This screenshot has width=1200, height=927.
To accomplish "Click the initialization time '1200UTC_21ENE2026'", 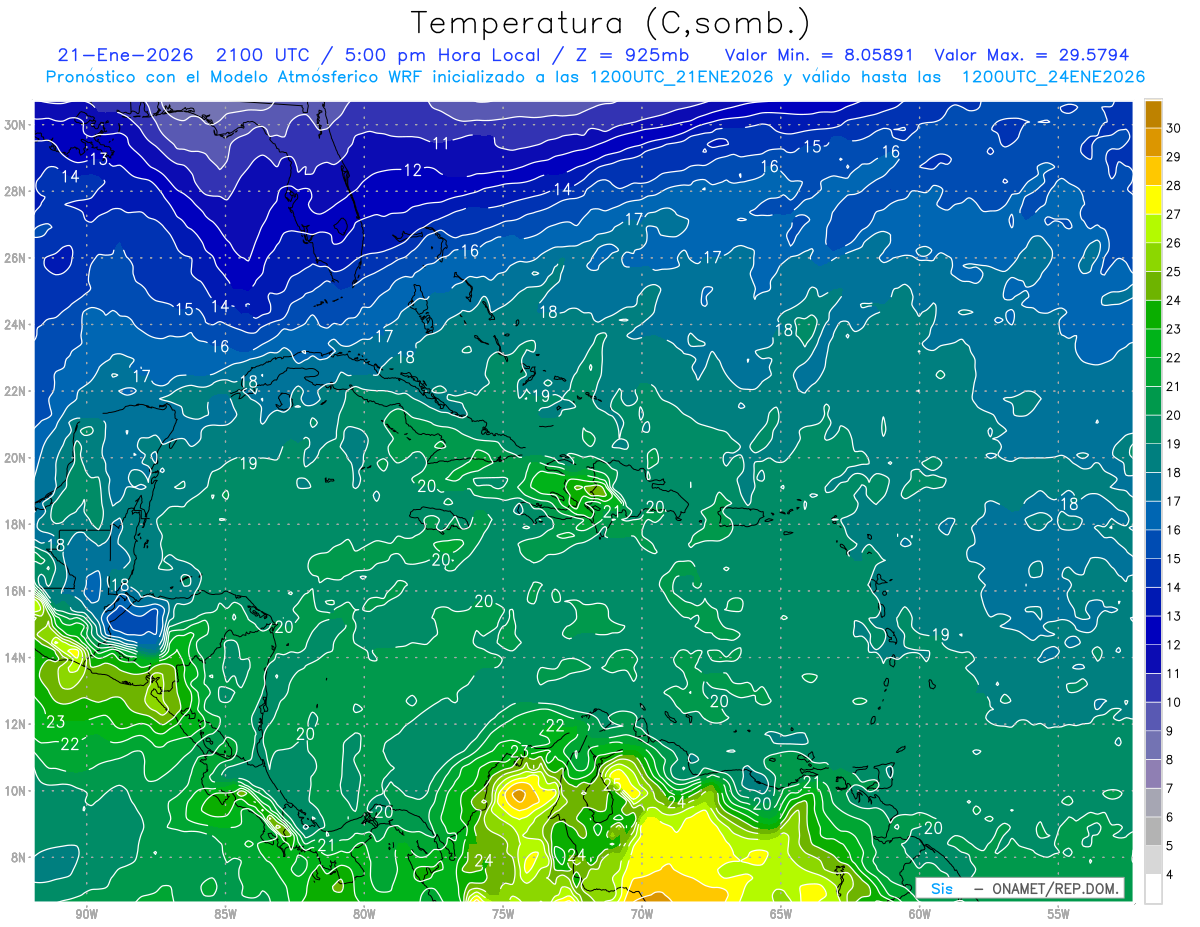I will [x=682, y=77].
